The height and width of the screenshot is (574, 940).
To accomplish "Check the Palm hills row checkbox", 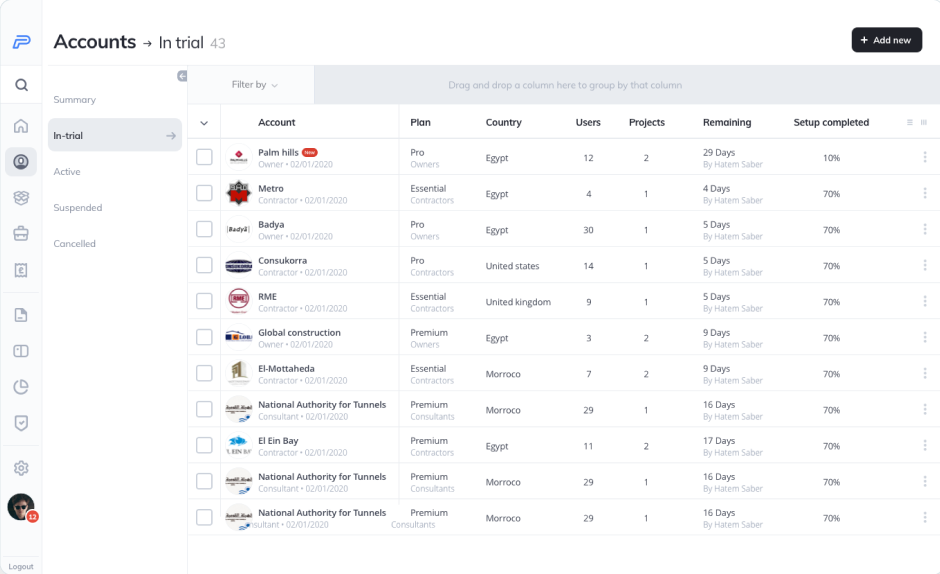I will coord(204,157).
